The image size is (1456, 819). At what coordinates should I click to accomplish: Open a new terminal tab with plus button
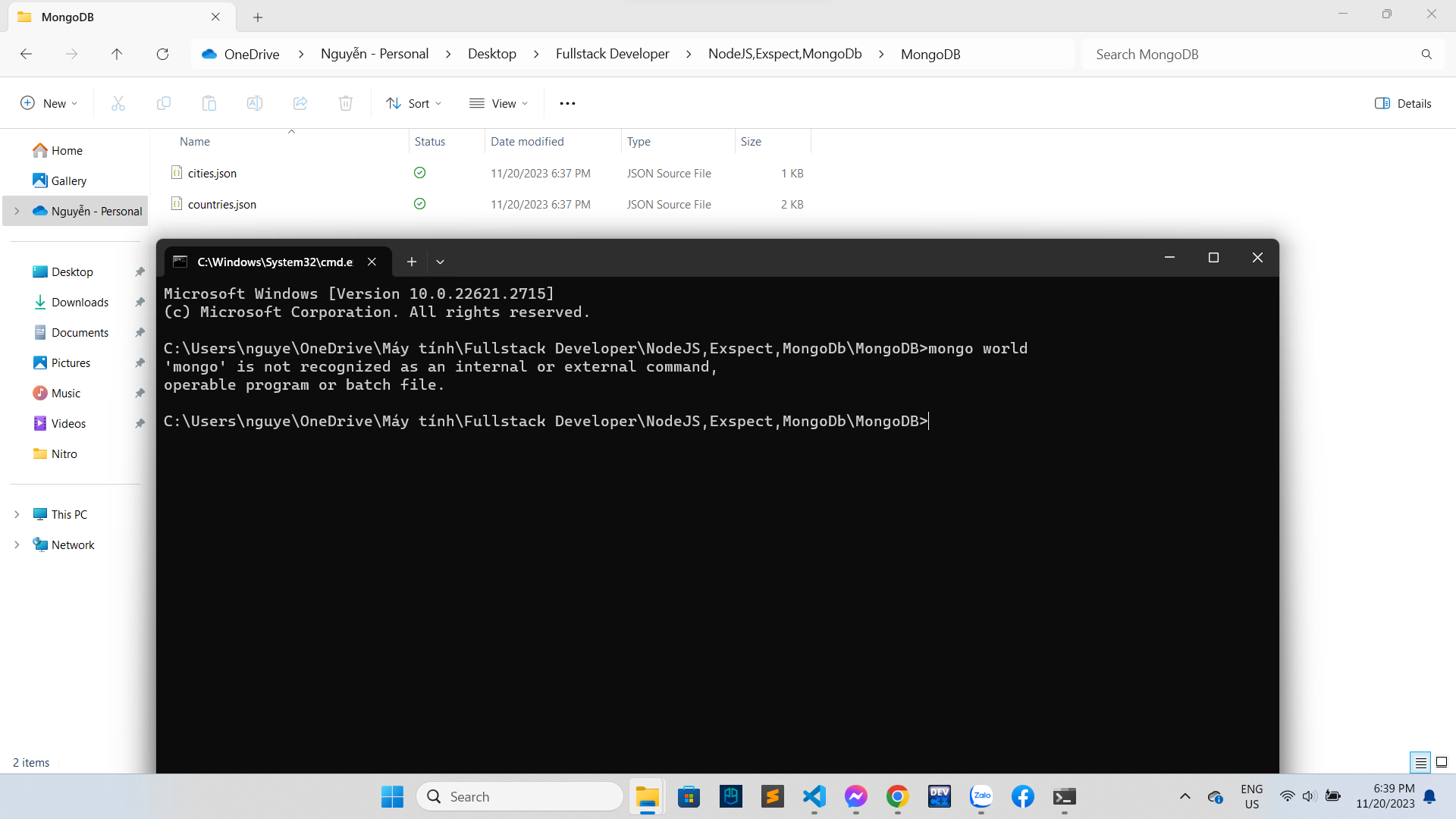click(412, 262)
